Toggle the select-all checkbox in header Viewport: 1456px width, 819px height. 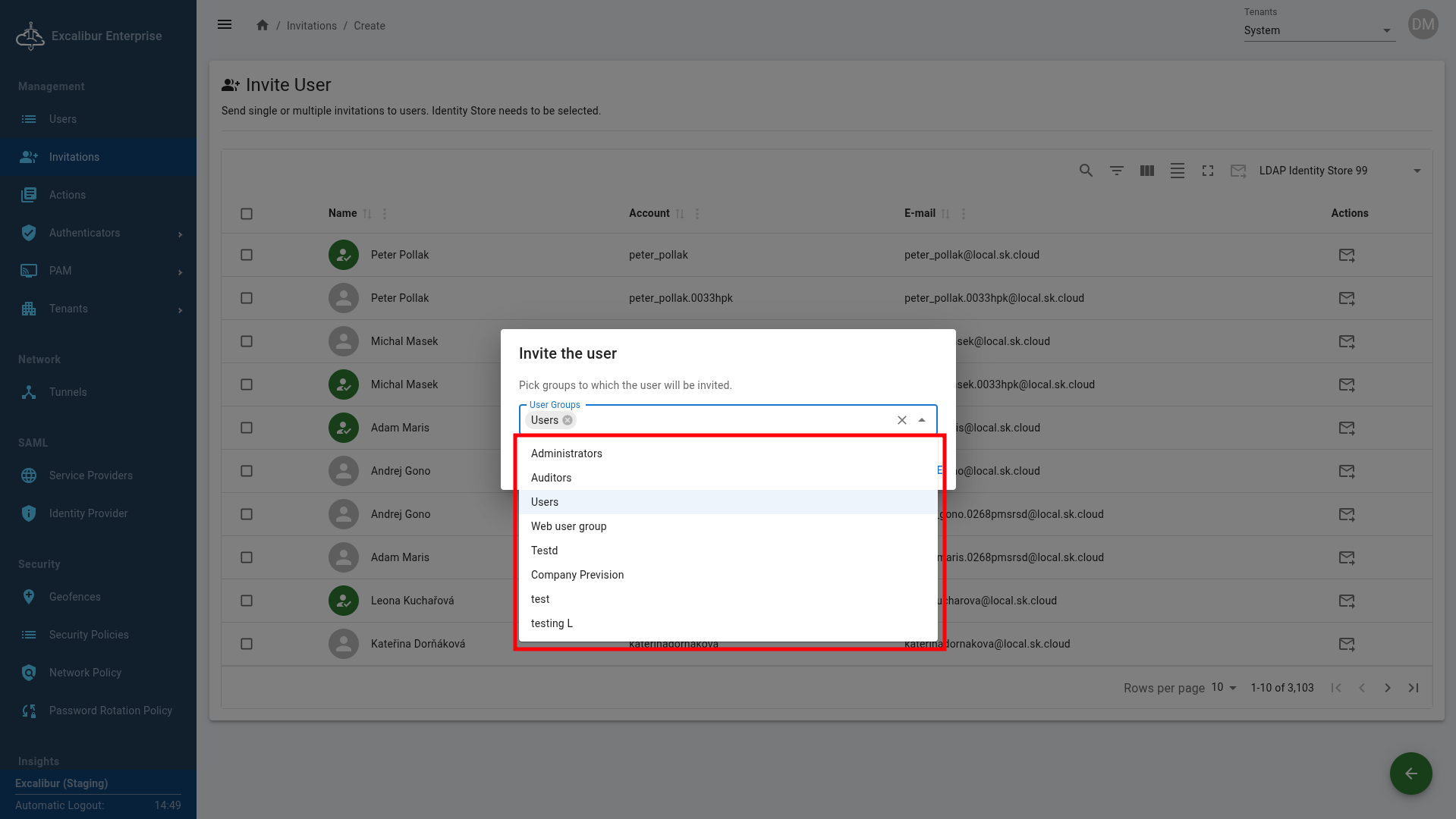click(247, 214)
